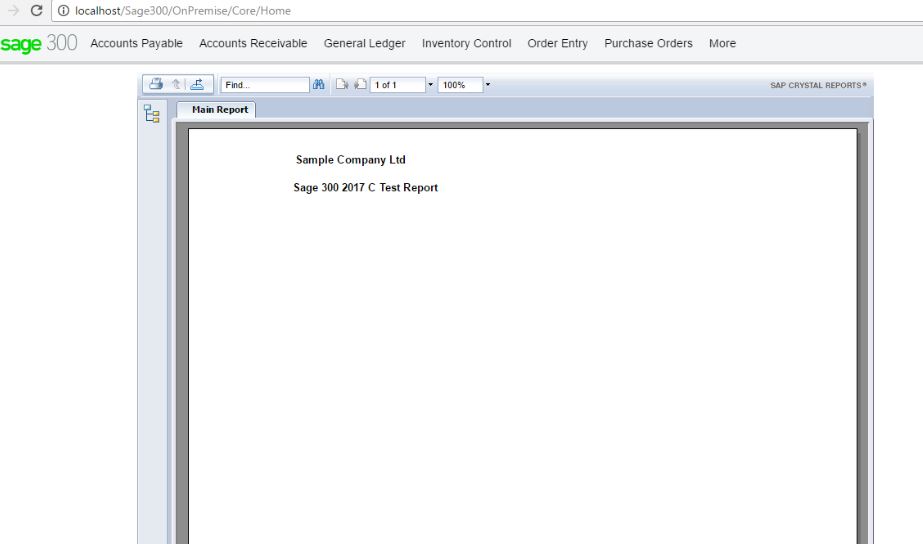This screenshot has width=923, height=544.
Task: Click the Sage 300 logo
Action: tap(39, 44)
